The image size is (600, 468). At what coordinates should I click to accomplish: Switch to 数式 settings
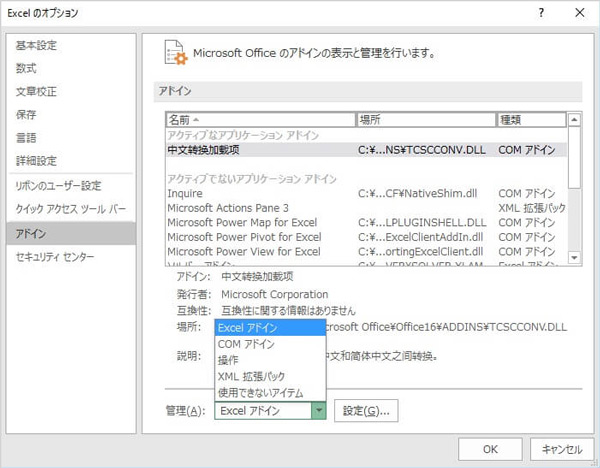tap(26, 68)
